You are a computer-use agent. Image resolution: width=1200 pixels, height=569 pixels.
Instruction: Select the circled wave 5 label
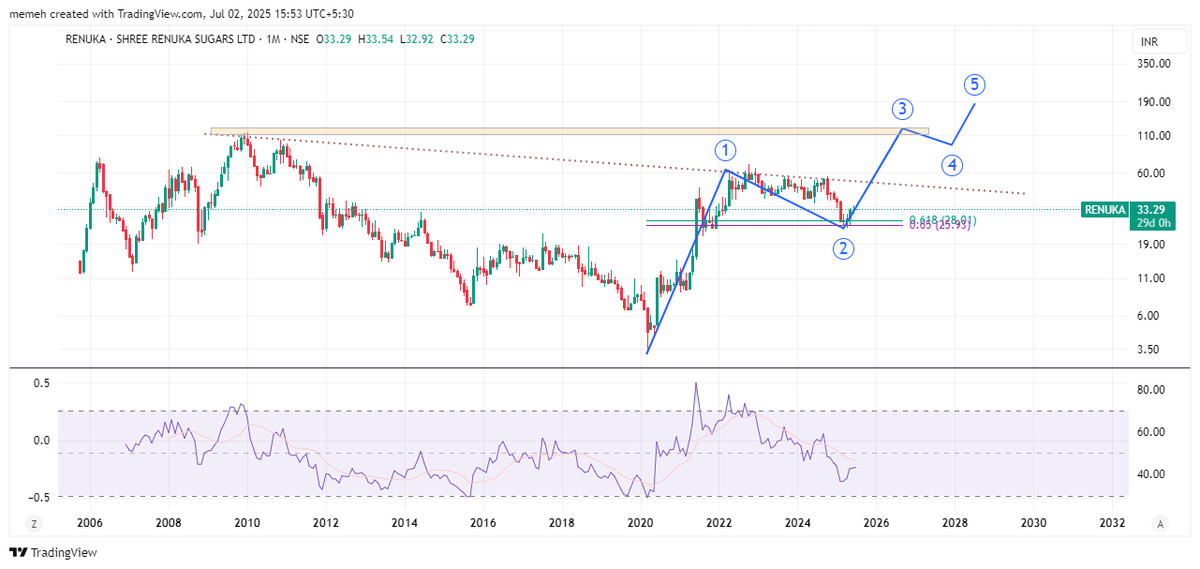tap(975, 84)
